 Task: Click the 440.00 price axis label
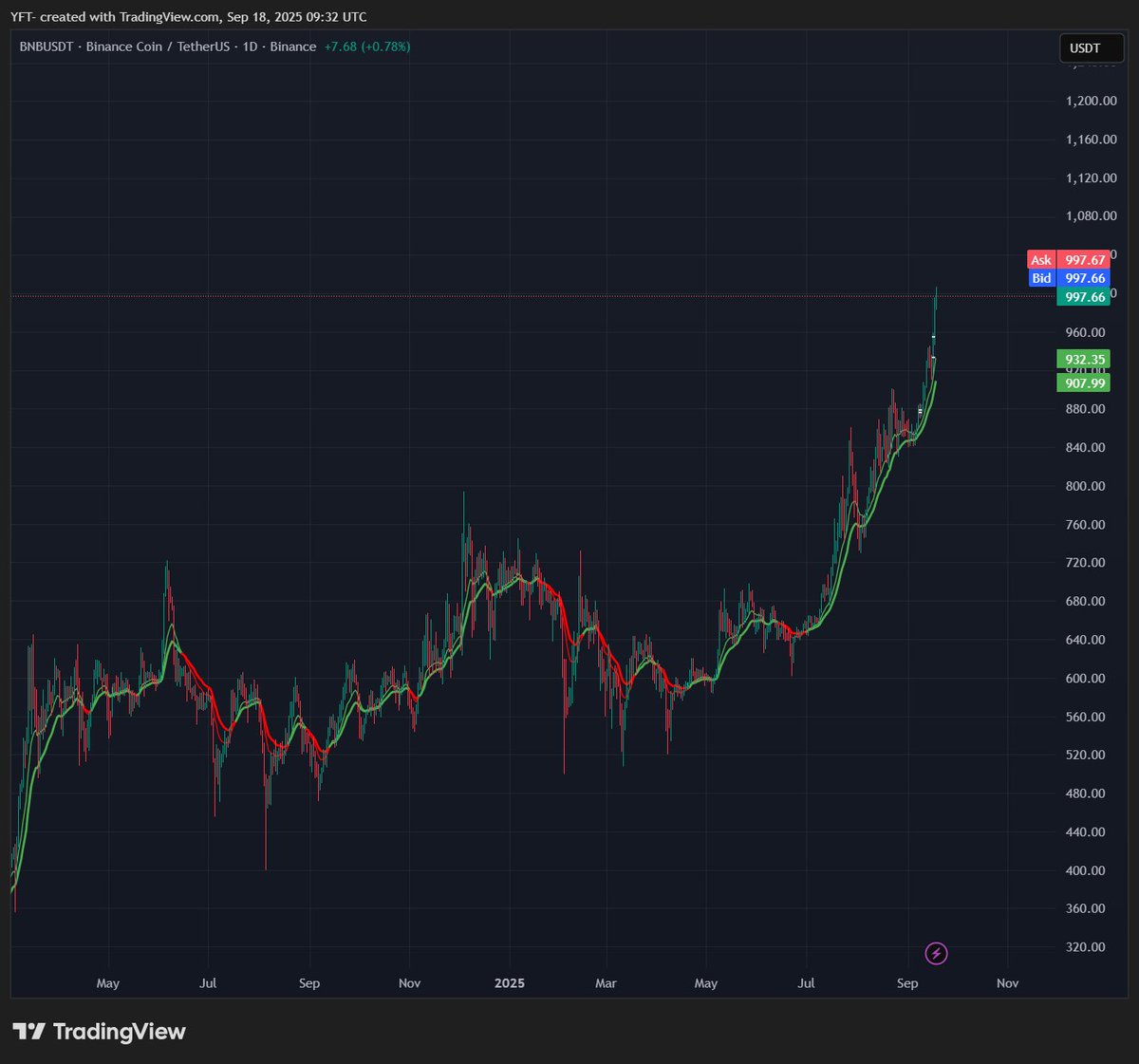[x=1085, y=831]
